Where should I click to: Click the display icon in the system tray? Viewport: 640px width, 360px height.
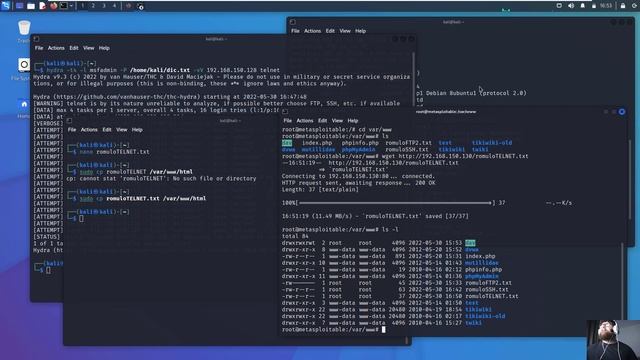[559, 6]
